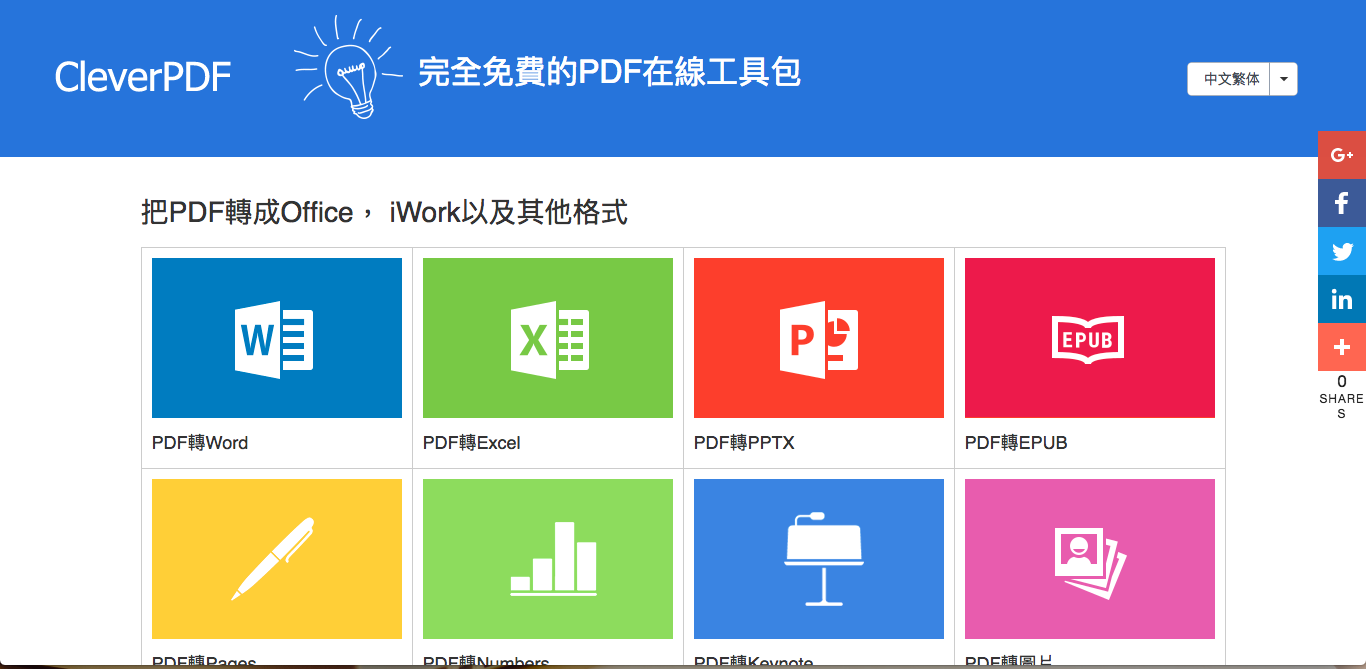Click the 把PDF轉成Office section heading

[385, 212]
